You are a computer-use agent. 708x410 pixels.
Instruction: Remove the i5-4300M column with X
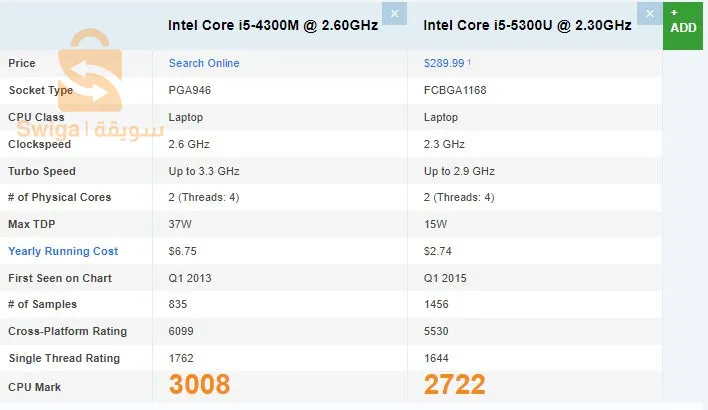(x=394, y=14)
